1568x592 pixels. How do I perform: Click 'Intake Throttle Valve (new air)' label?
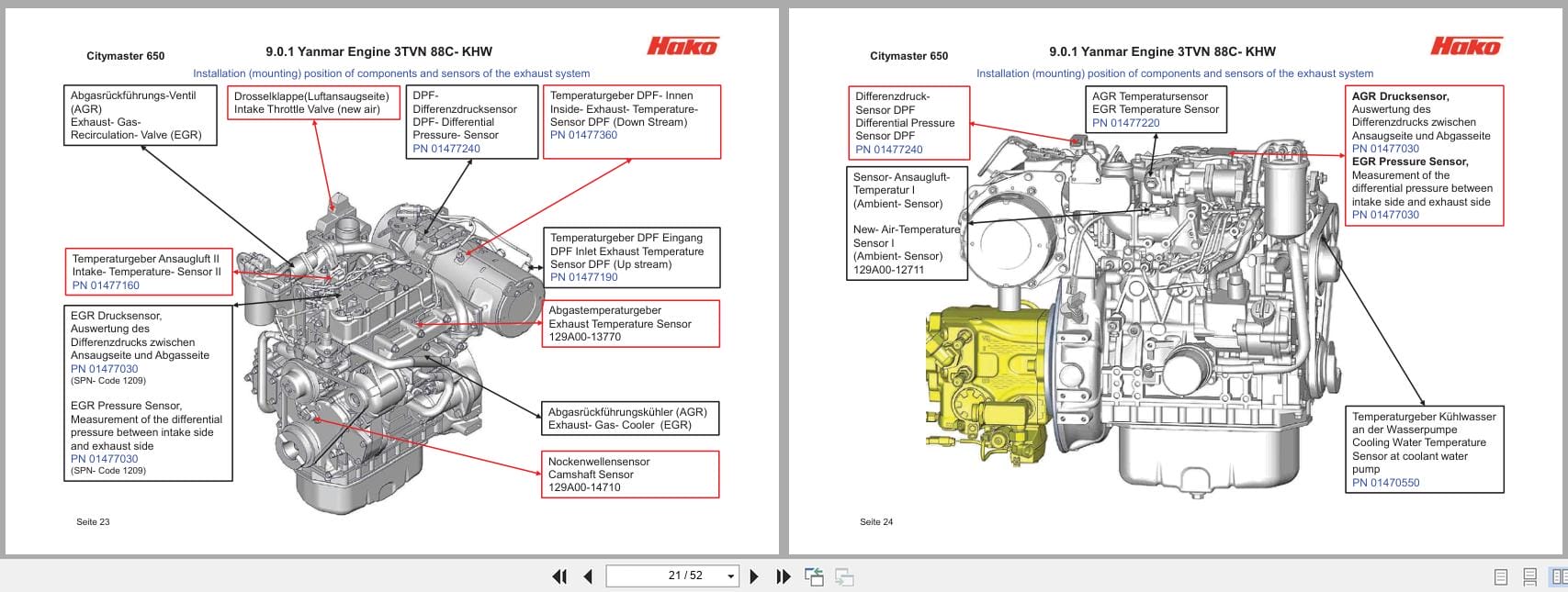[307, 109]
